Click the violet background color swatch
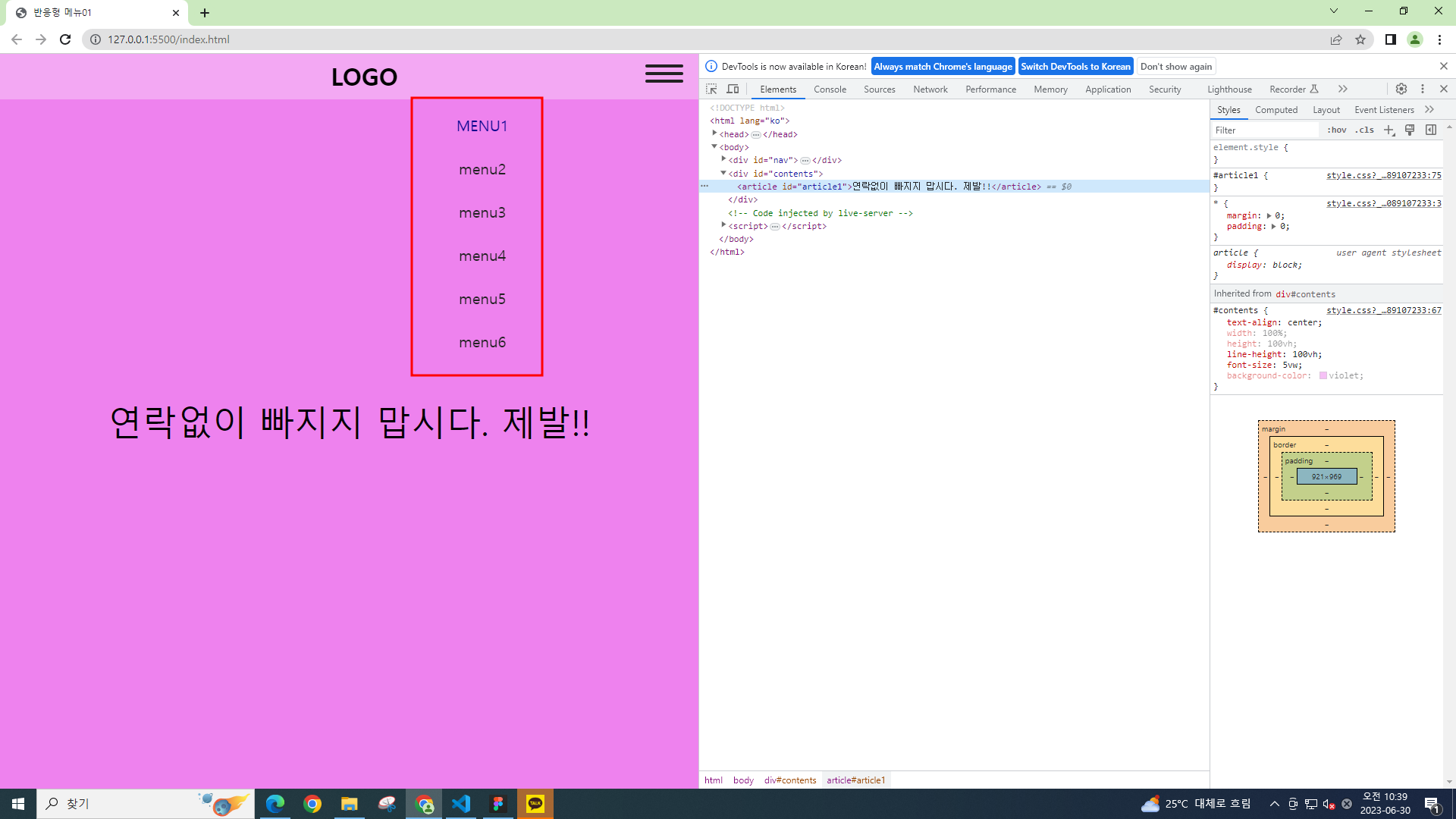 [1323, 375]
